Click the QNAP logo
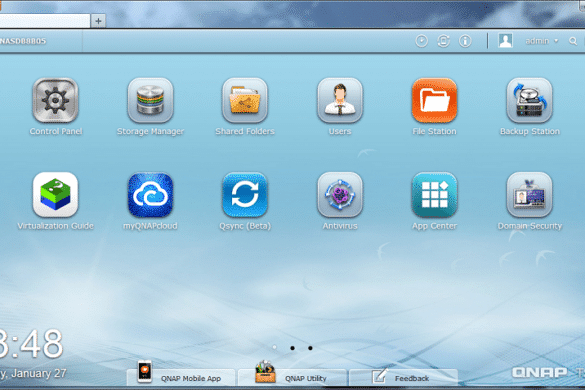585x390 pixels. click(x=539, y=372)
